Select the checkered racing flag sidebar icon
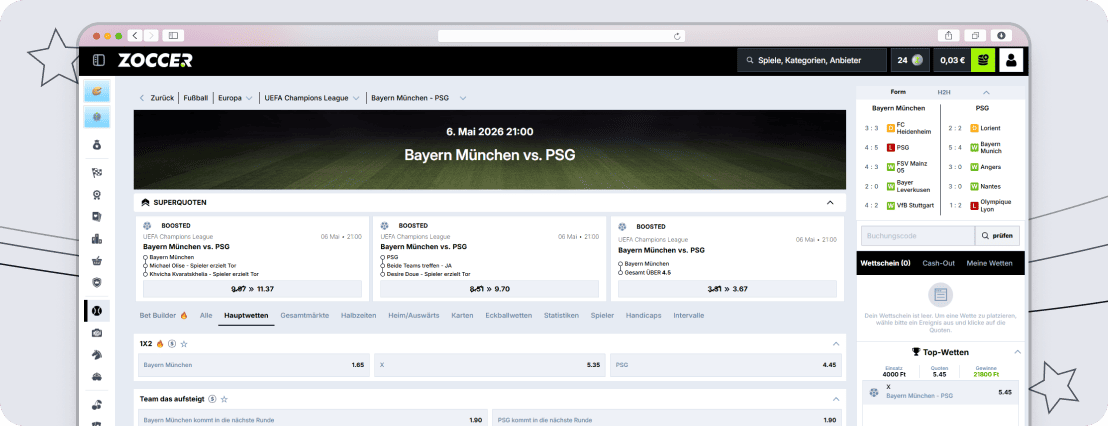Viewport: 1108px width, 426px height. [x=97, y=172]
